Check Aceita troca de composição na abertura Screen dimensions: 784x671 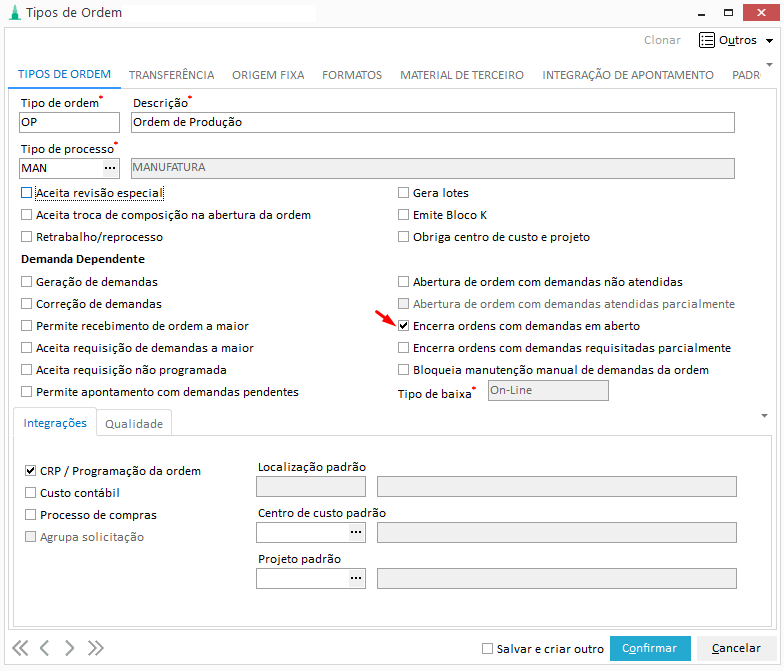[26, 215]
